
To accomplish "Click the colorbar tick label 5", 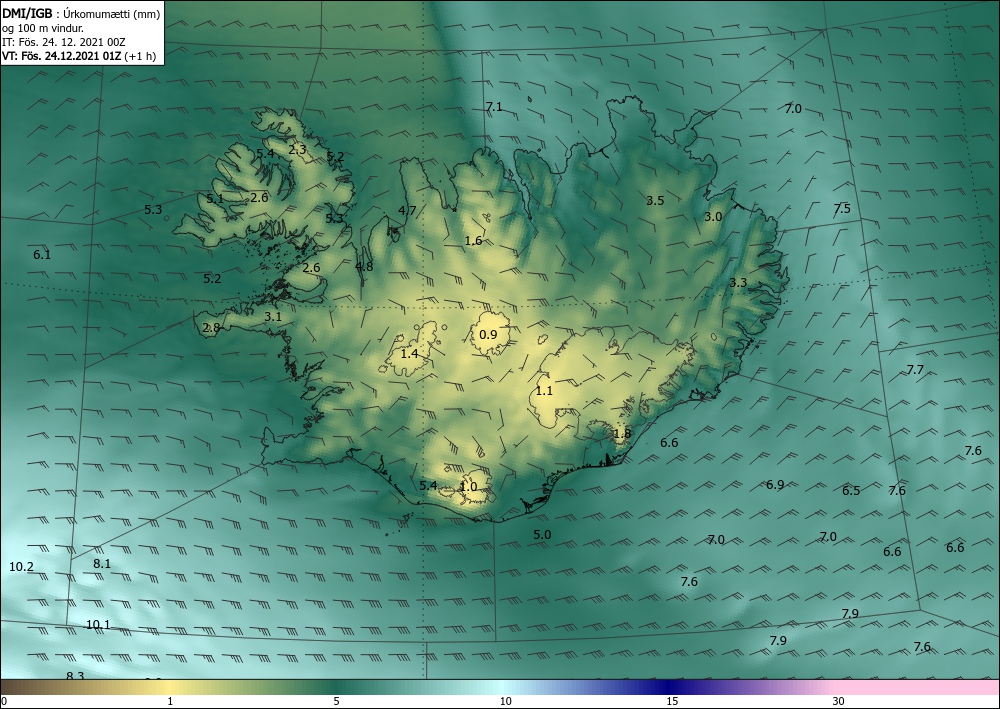I will tap(336, 701).
